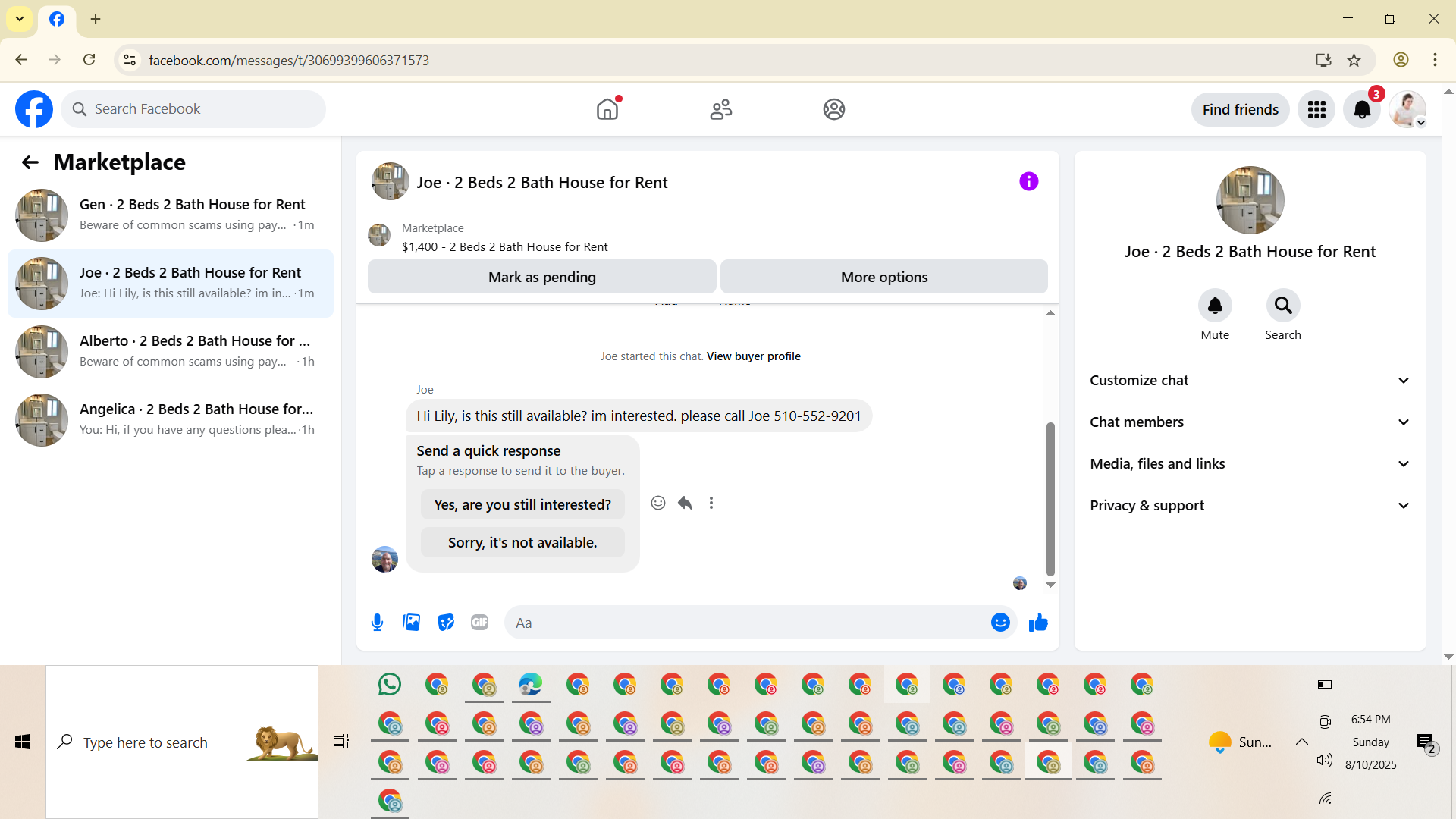Image resolution: width=1456 pixels, height=819 pixels.
Task: Click the voice clip microphone icon
Action: 377,623
